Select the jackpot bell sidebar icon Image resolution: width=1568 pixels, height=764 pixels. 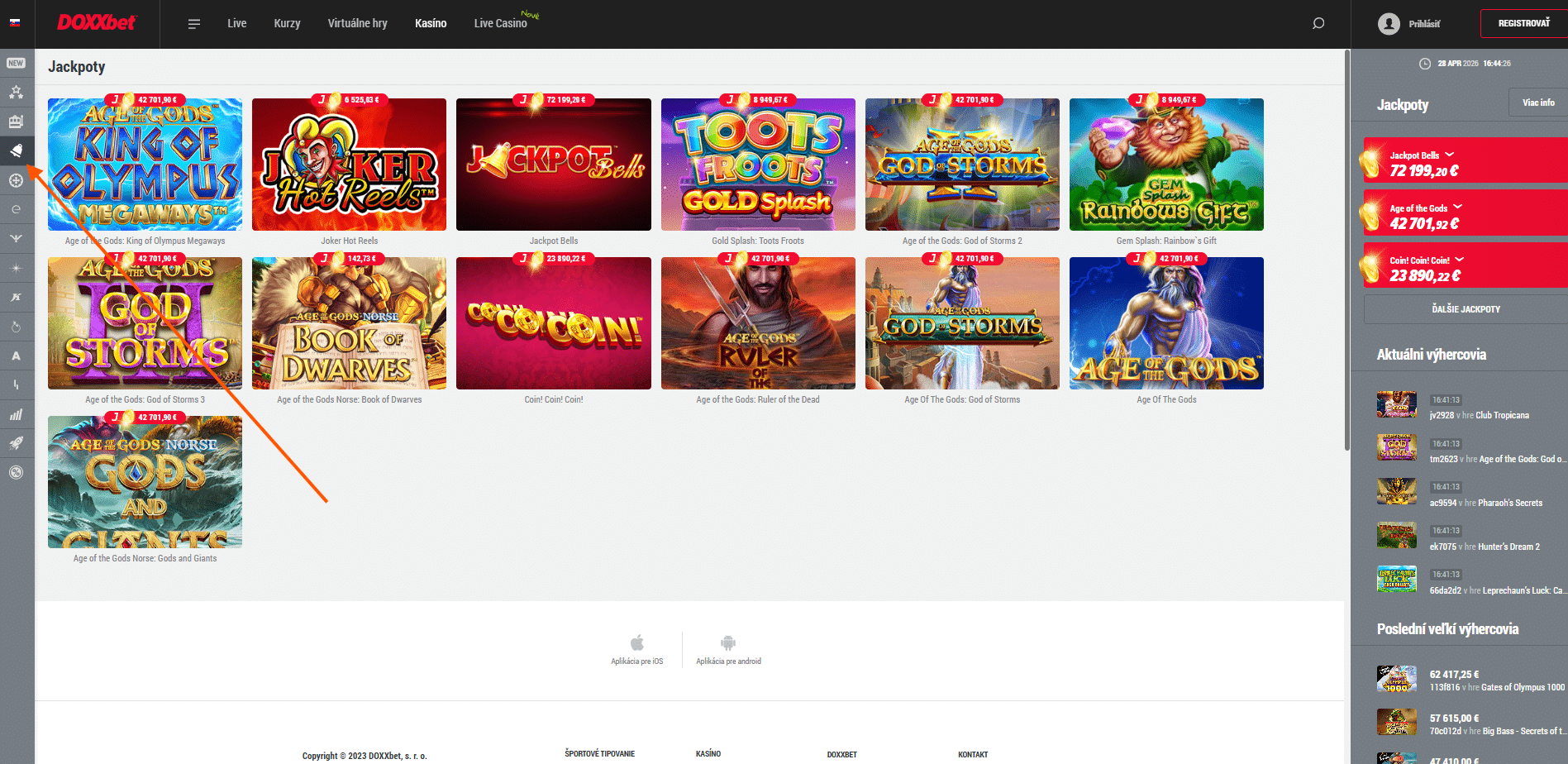click(x=16, y=150)
